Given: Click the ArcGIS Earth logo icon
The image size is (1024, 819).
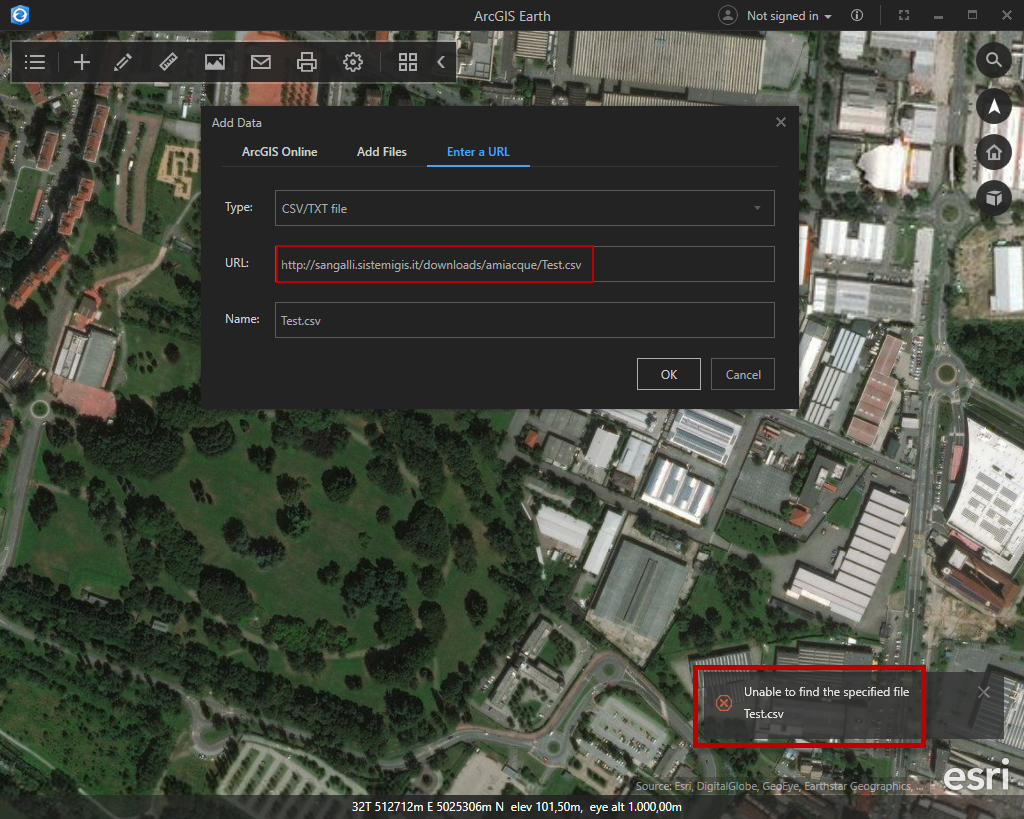Looking at the screenshot, I should click(20, 14).
